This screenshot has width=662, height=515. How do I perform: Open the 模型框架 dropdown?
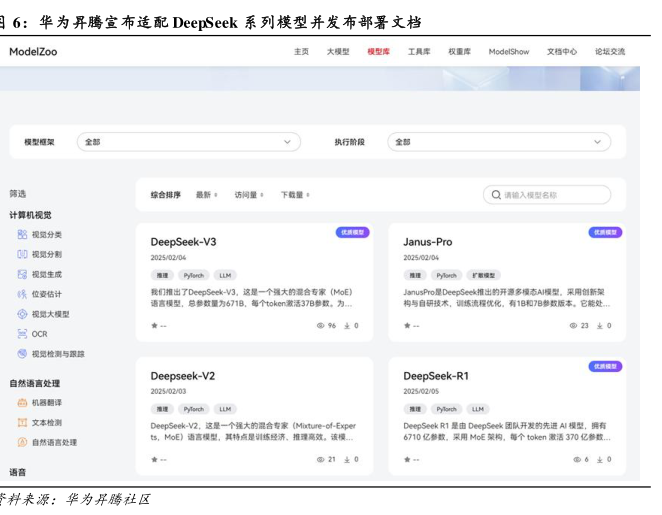tap(189, 142)
